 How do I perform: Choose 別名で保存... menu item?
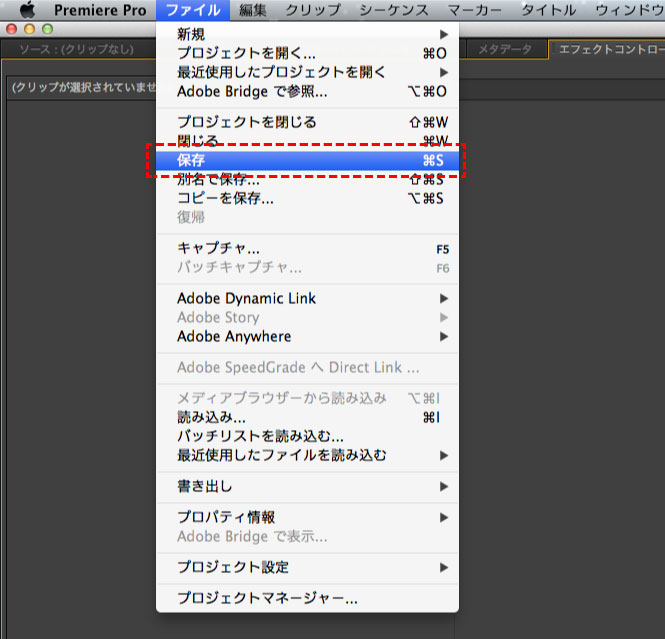[x=307, y=179]
